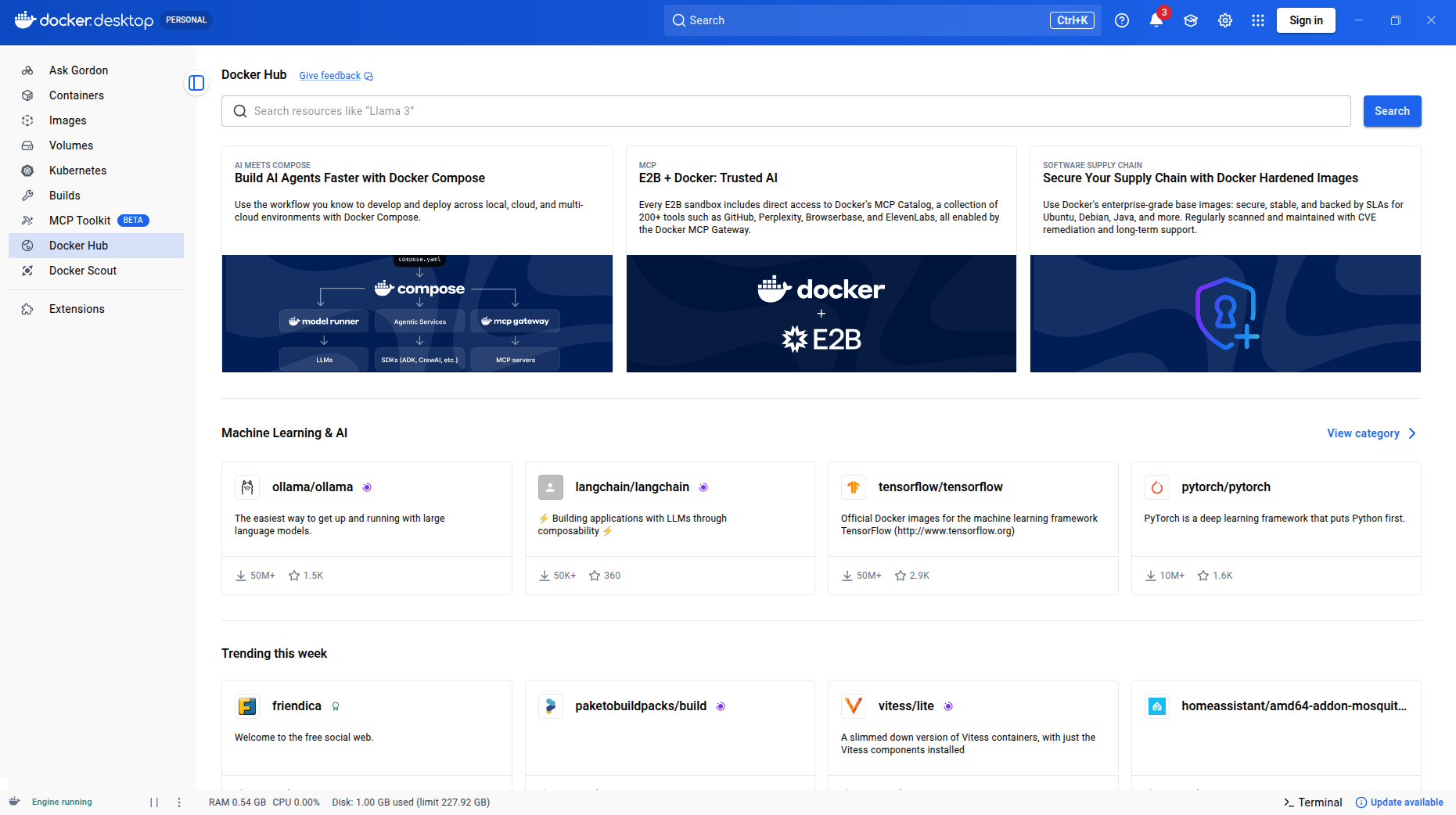1456x815 pixels.
Task: Pause the Docker engine
Action: tap(154, 802)
